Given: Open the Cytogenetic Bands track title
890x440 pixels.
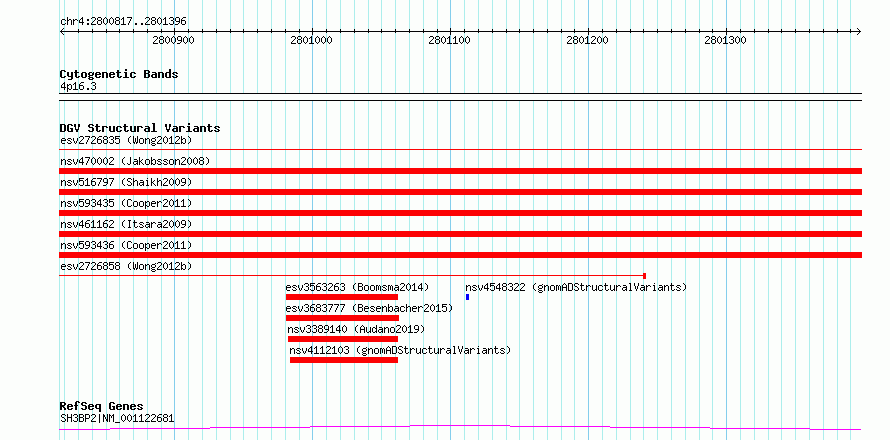Looking at the screenshot, I should click(x=119, y=74).
